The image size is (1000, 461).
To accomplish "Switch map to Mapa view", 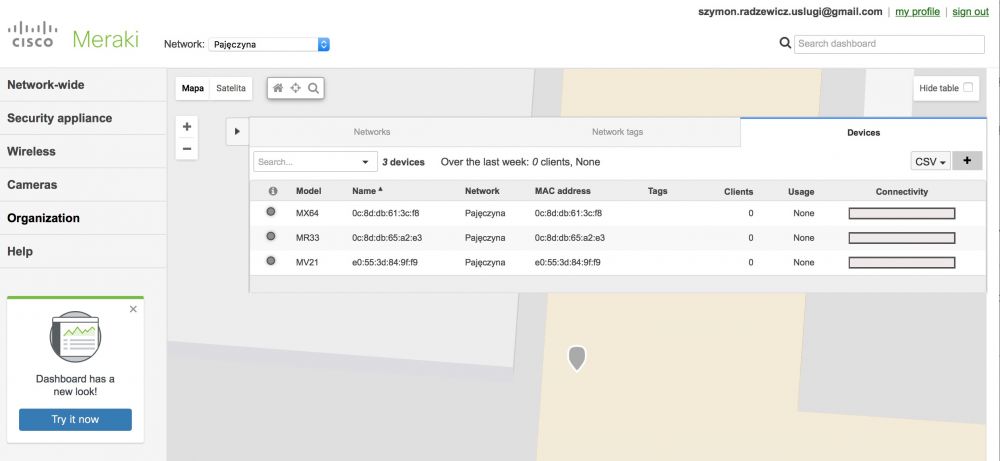I will point(193,88).
